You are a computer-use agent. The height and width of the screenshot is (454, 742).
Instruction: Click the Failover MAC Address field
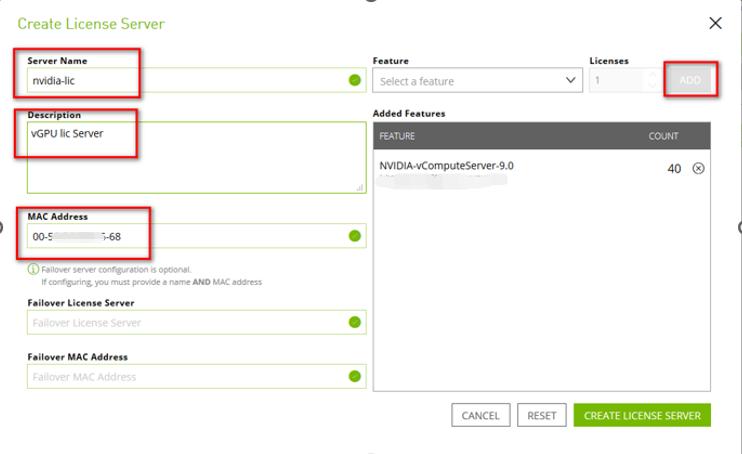click(x=196, y=376)
